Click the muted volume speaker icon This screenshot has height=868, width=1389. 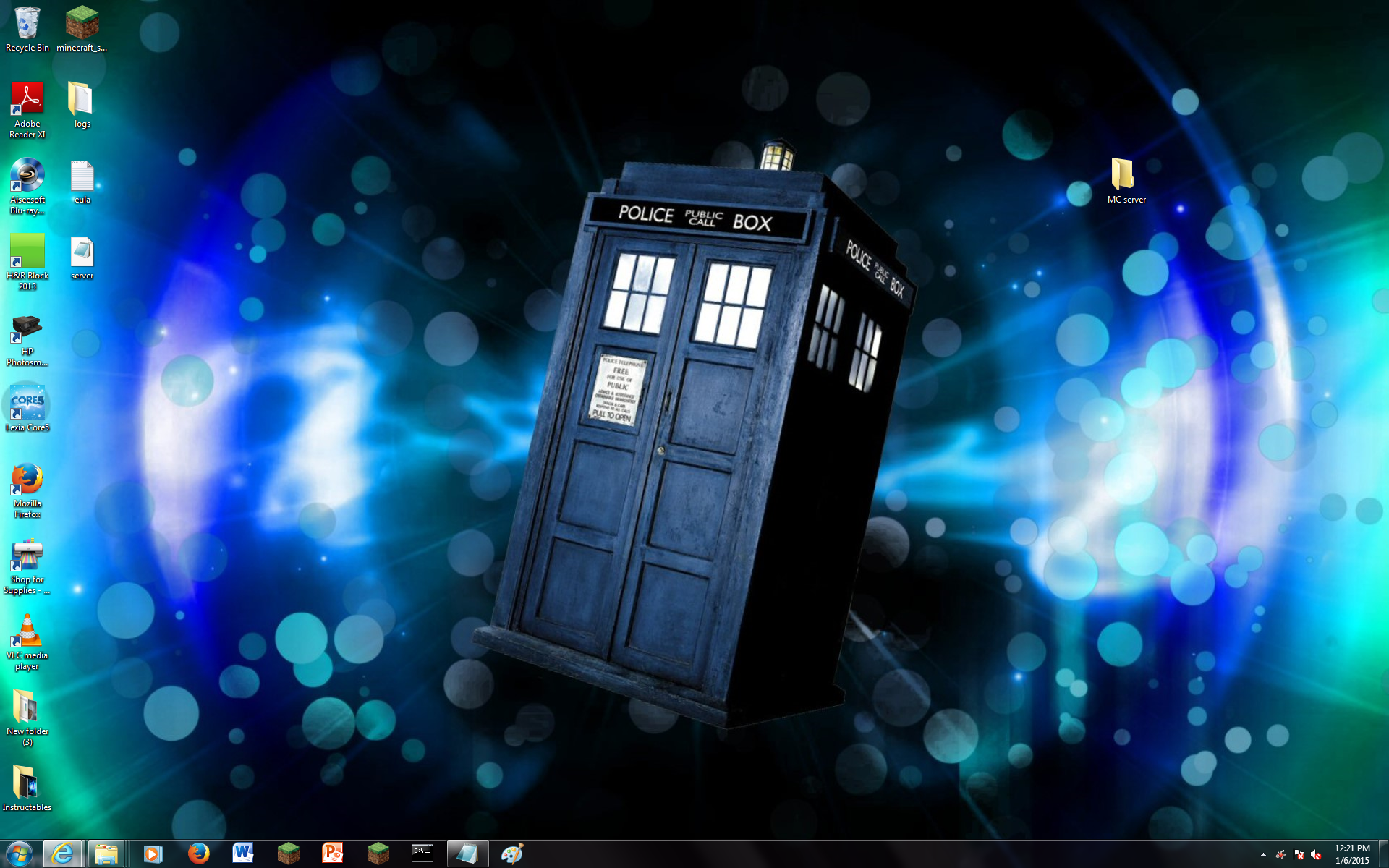click(x=1316, y=854)
